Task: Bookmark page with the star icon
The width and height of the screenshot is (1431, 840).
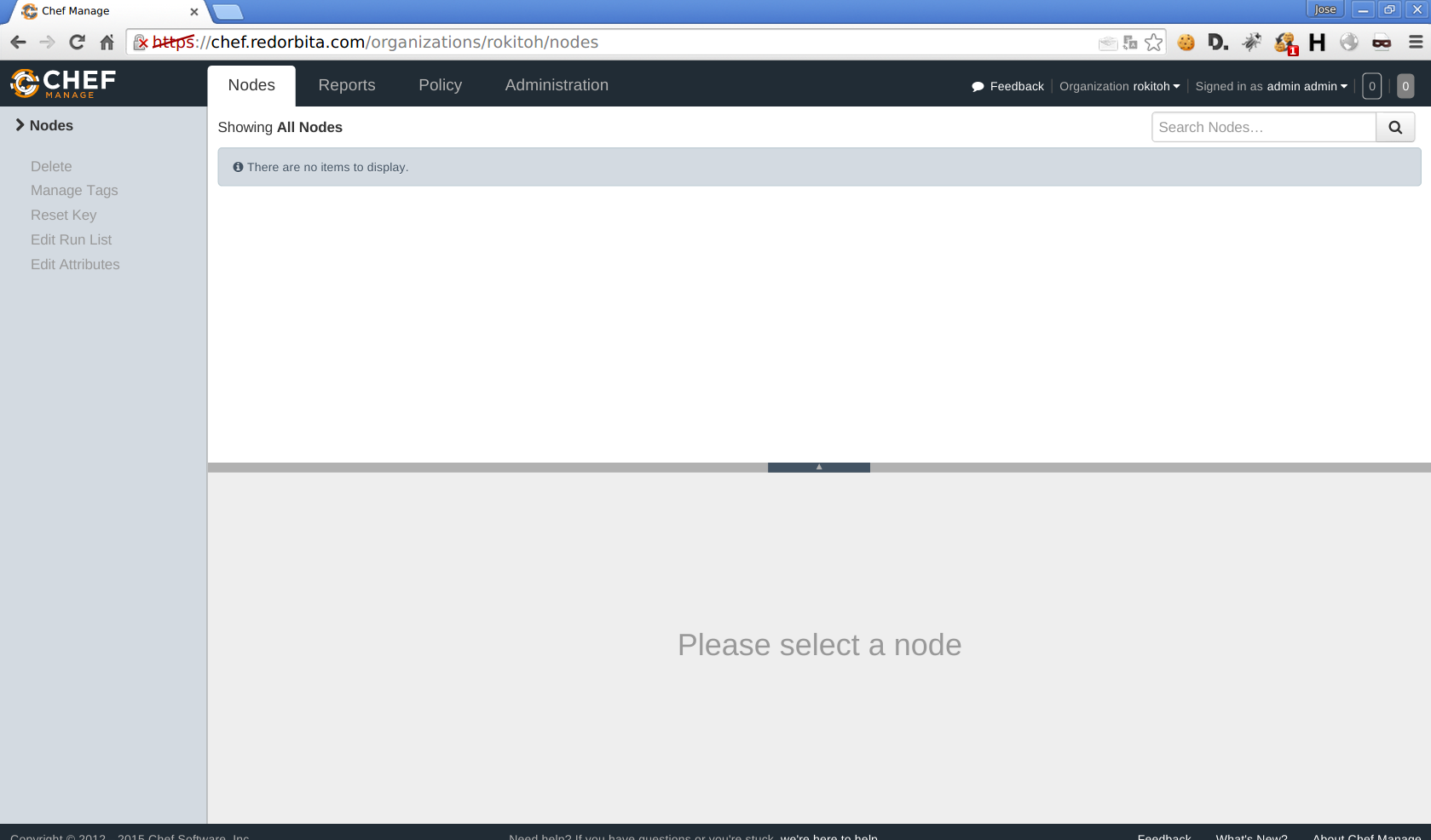Action: (1153, 43)
